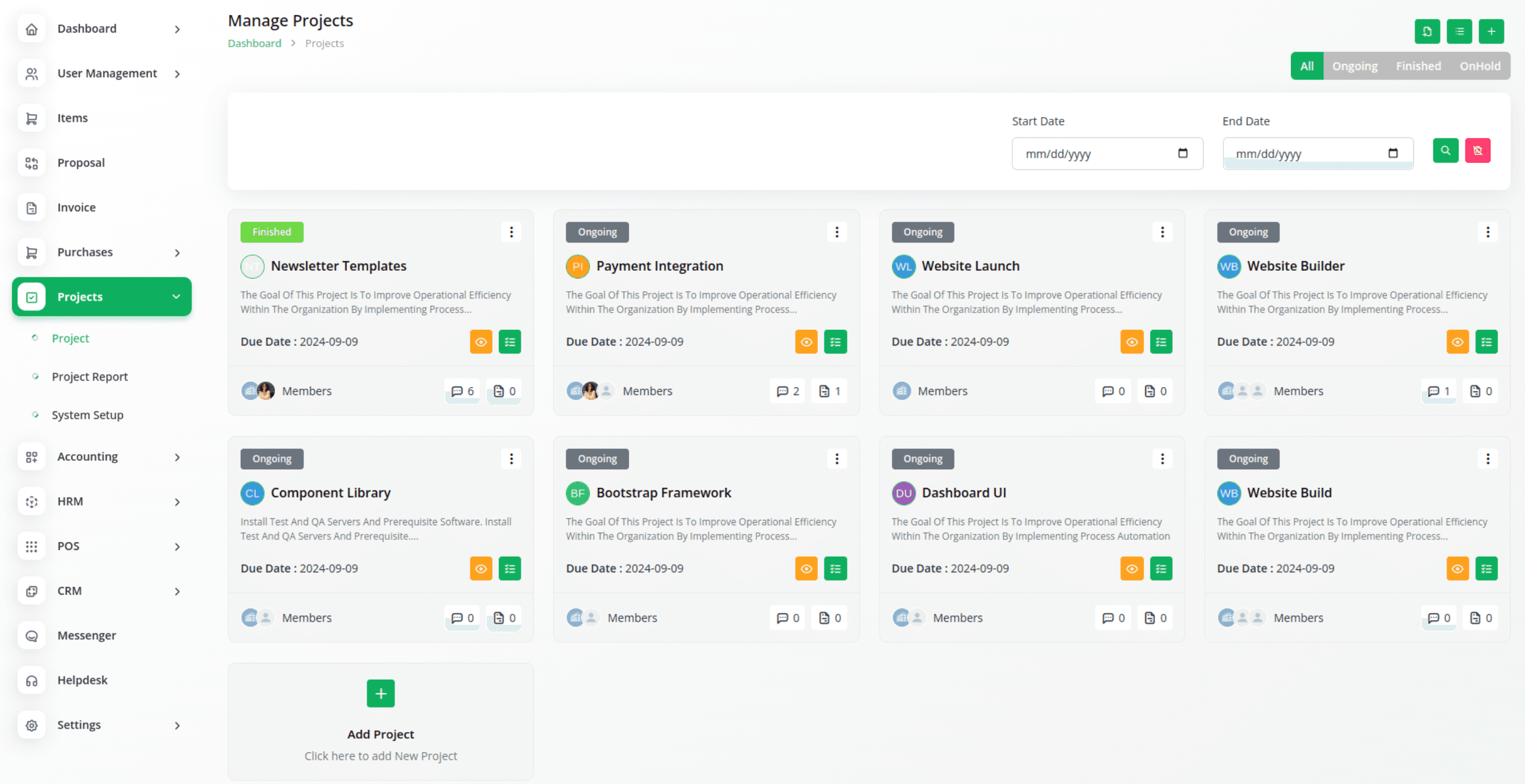The width and height of the screenshot is (1525, 784).
Task: Open the three-dot menu on Newsletter Templates card
Action: point(511,232)
